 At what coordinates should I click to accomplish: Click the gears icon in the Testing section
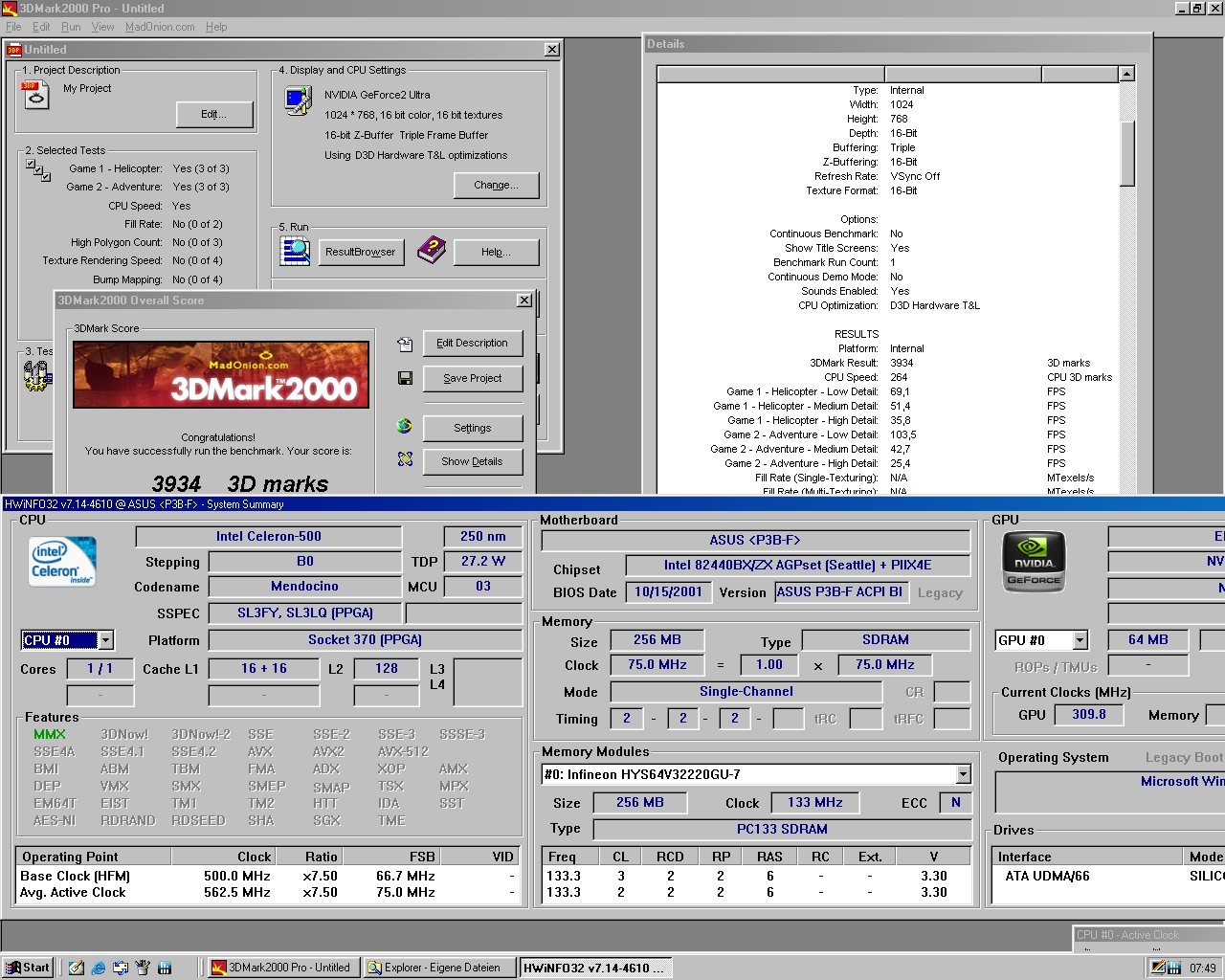(36, 376)
